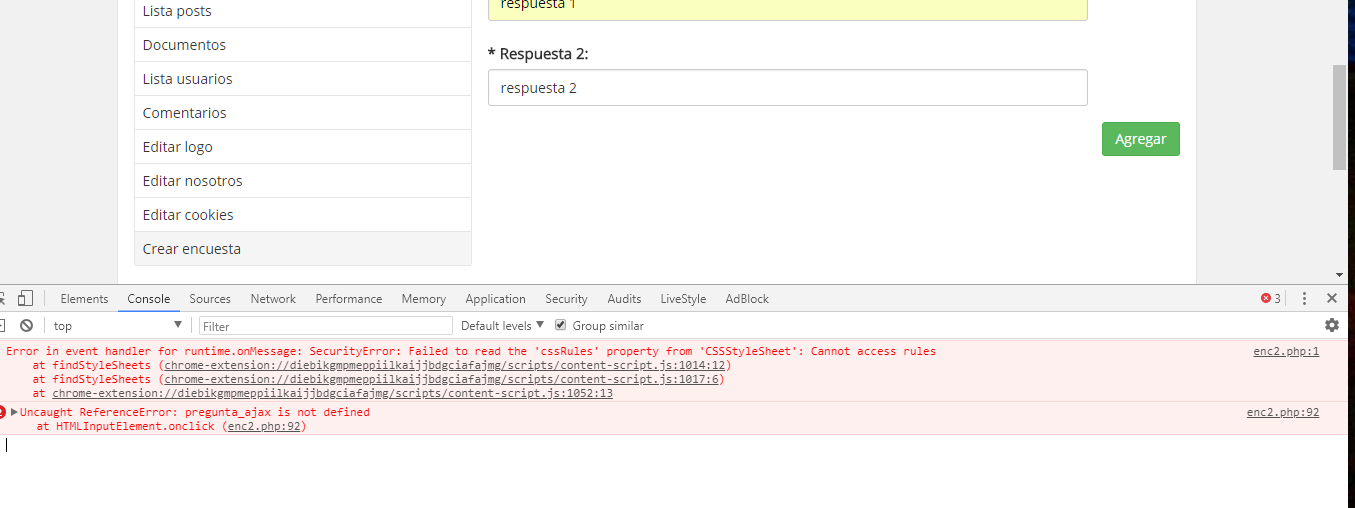Image resolution: width=1355 pixels, height=508 pixels.
Task: Clear the console with the clear icon
Action: point(27,325)
